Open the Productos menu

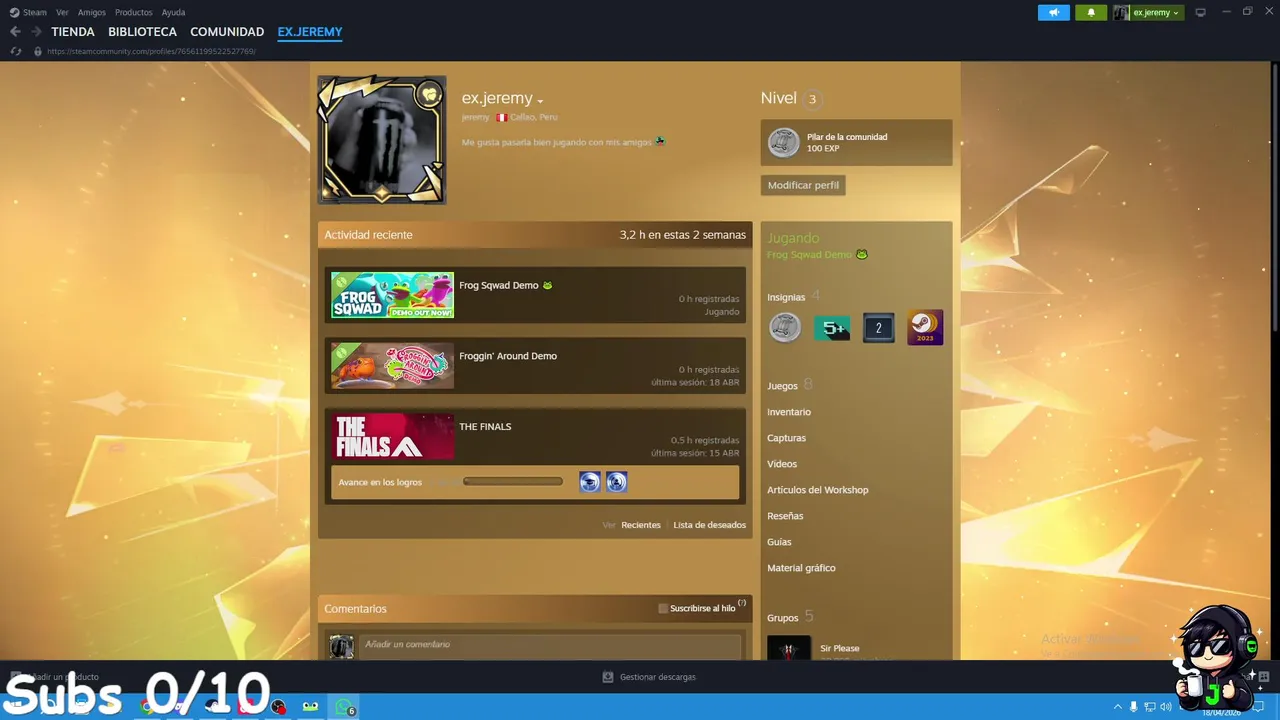[133, 12]
